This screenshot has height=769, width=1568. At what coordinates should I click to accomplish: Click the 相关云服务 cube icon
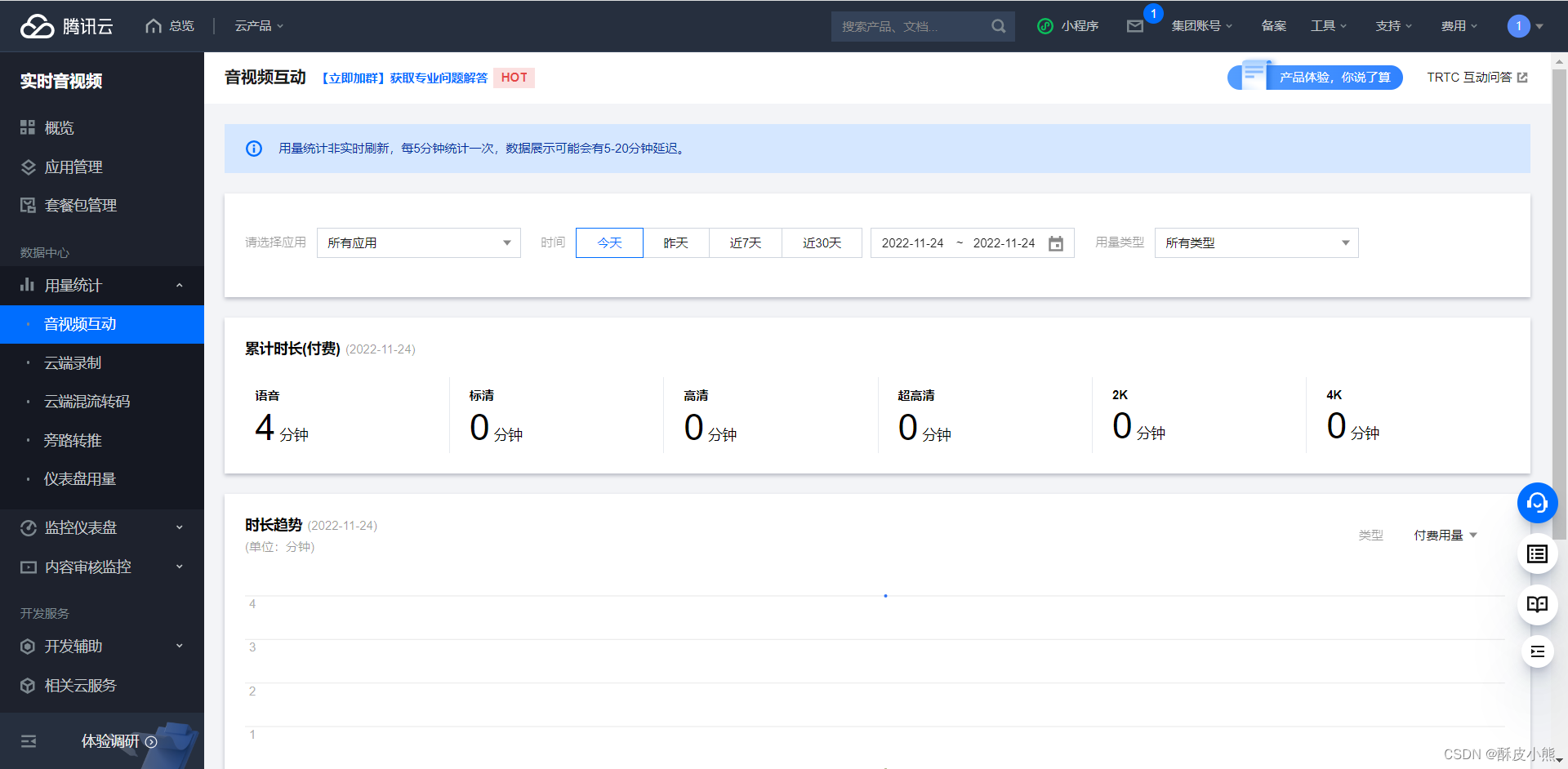pos(28,685)
